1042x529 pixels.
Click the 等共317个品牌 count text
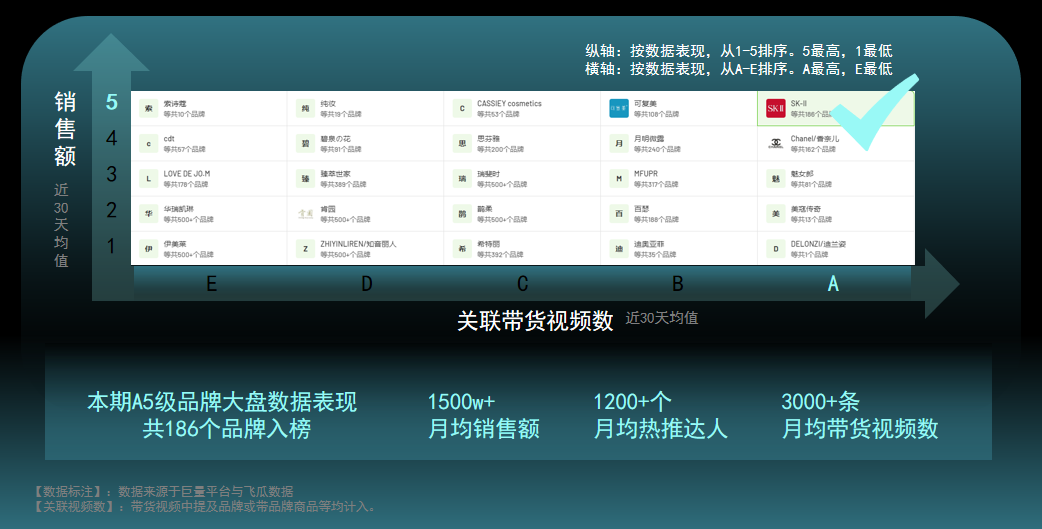point(657,185)
